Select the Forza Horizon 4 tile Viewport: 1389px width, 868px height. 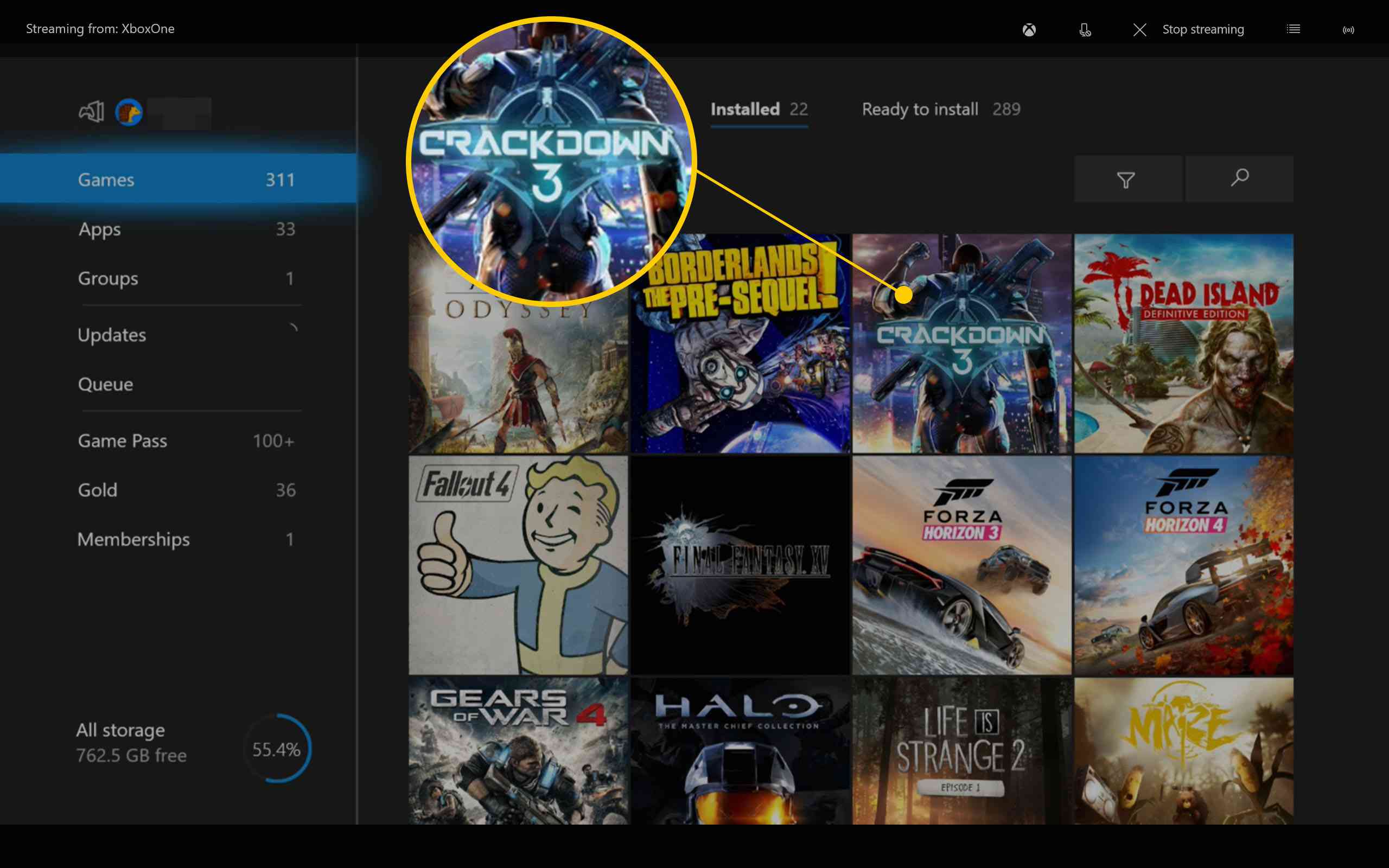coord(1183,565)
